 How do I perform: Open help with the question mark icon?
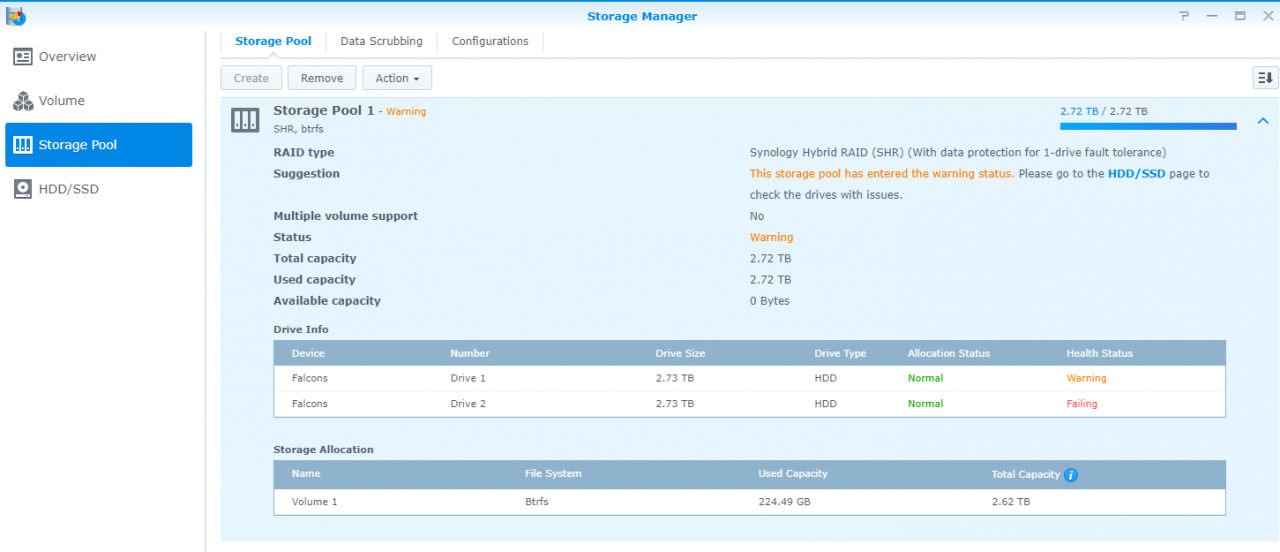coord(1184,16)
